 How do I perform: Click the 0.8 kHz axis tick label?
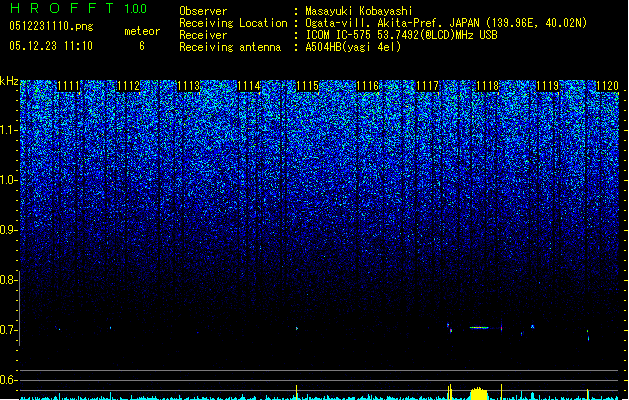click(x=9, y=280)
